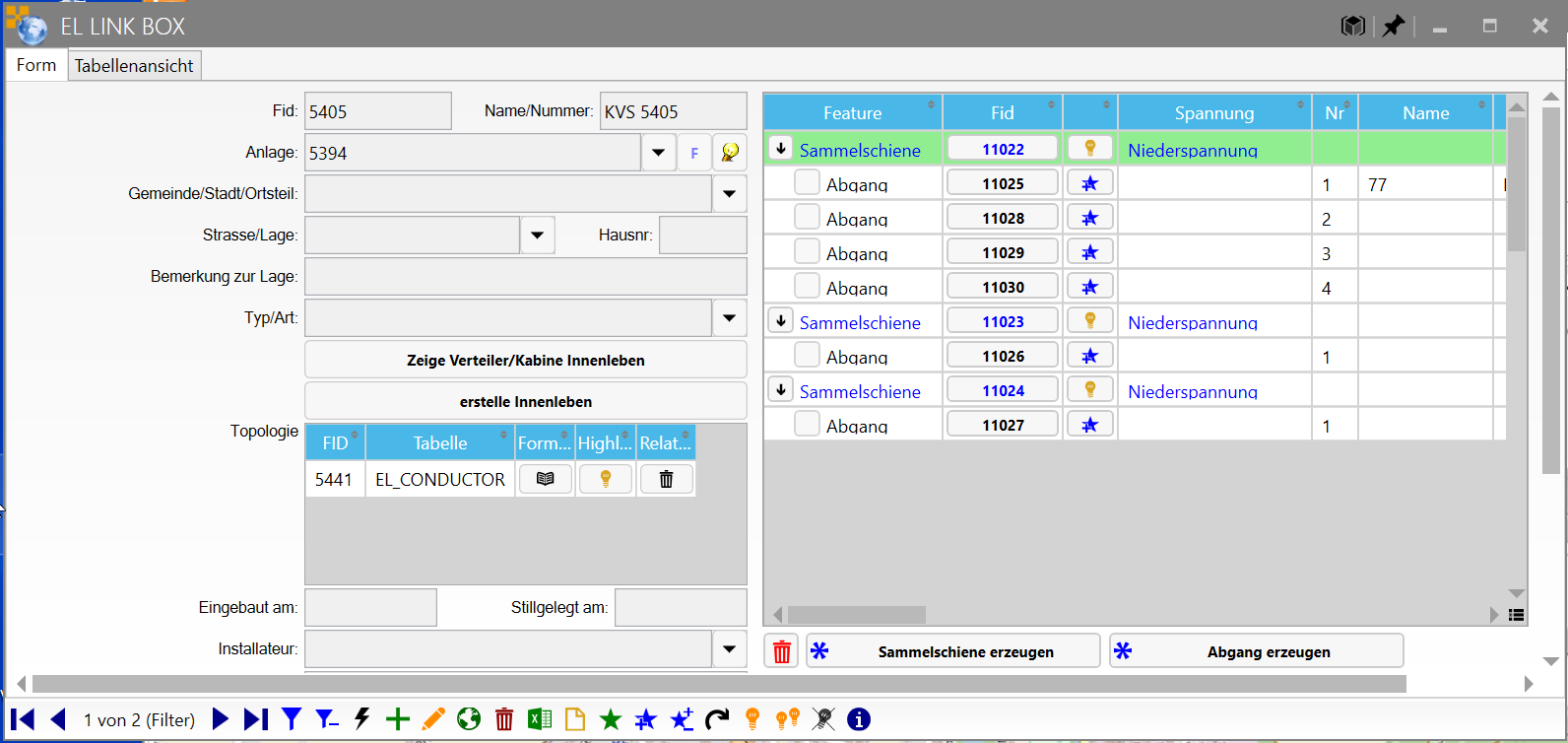This screenshot has height=743, width=1568.
Task: Tick checkbox of Abgang 11030
Action: coord(807,286)
